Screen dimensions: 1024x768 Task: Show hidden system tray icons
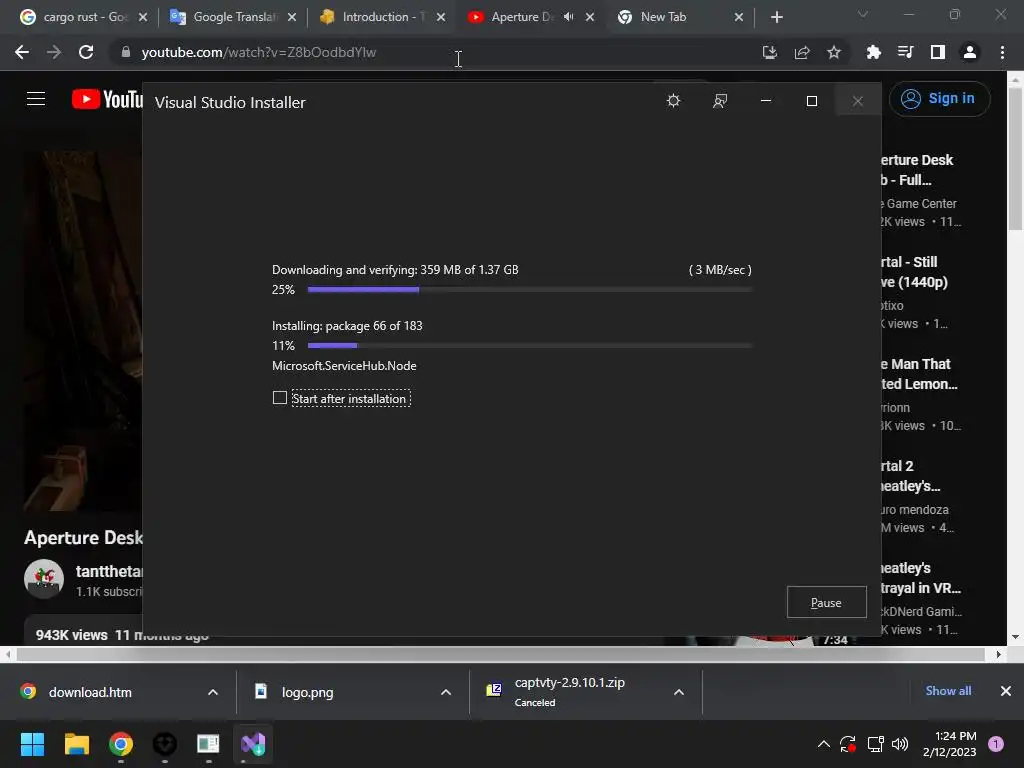824,743
